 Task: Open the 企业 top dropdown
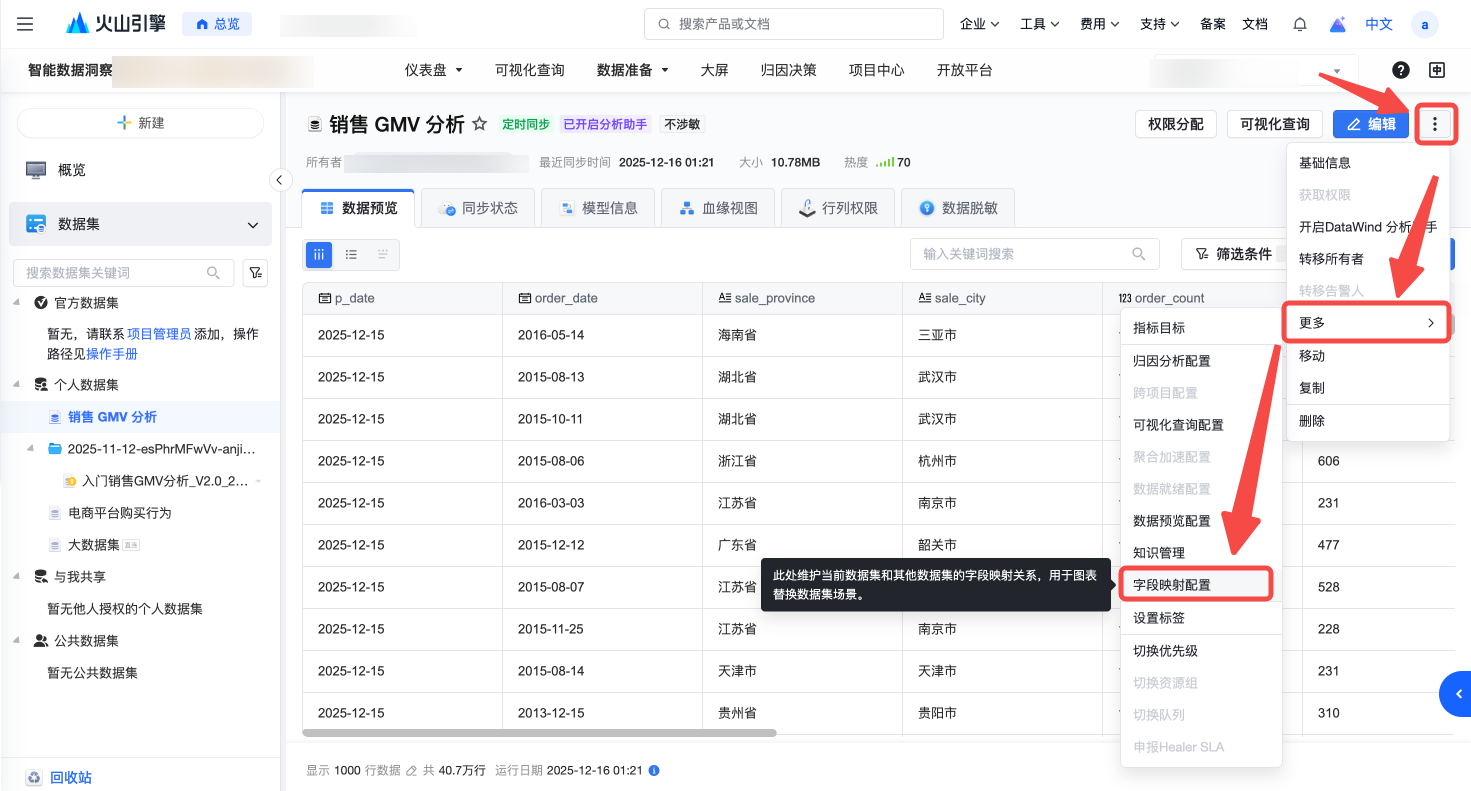click(x=979, y=24)
